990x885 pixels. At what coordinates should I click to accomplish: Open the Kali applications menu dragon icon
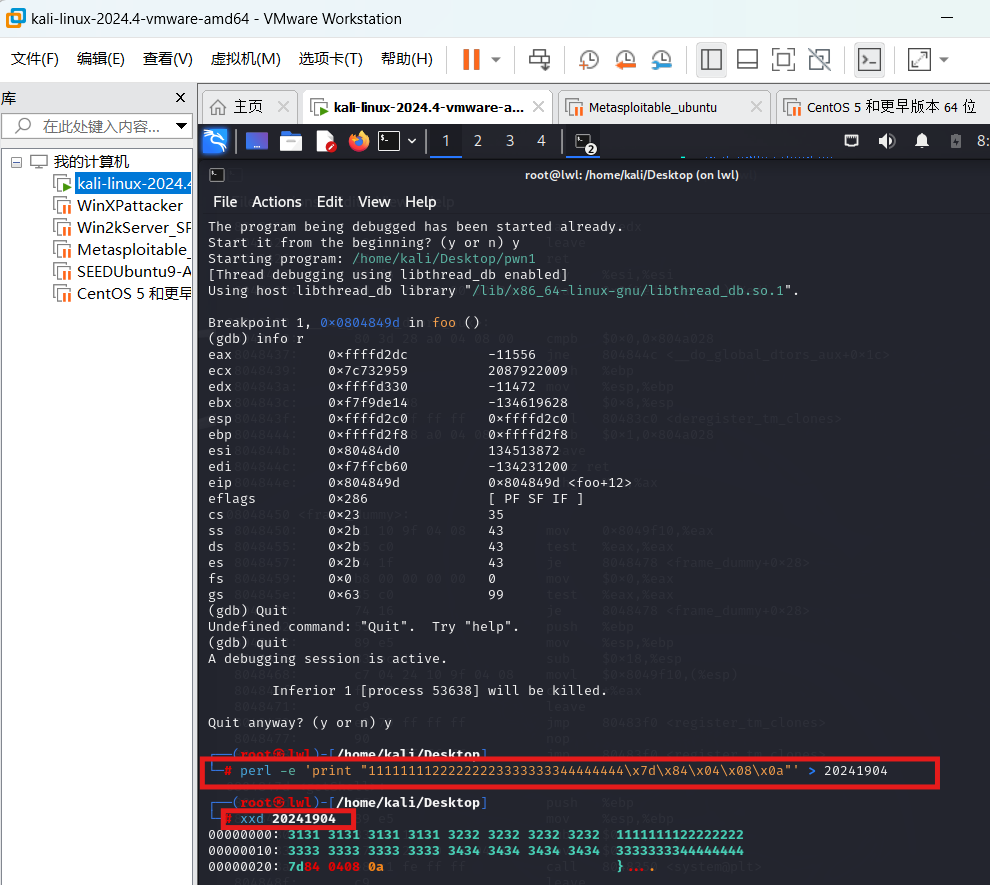[x=215, y=141]
